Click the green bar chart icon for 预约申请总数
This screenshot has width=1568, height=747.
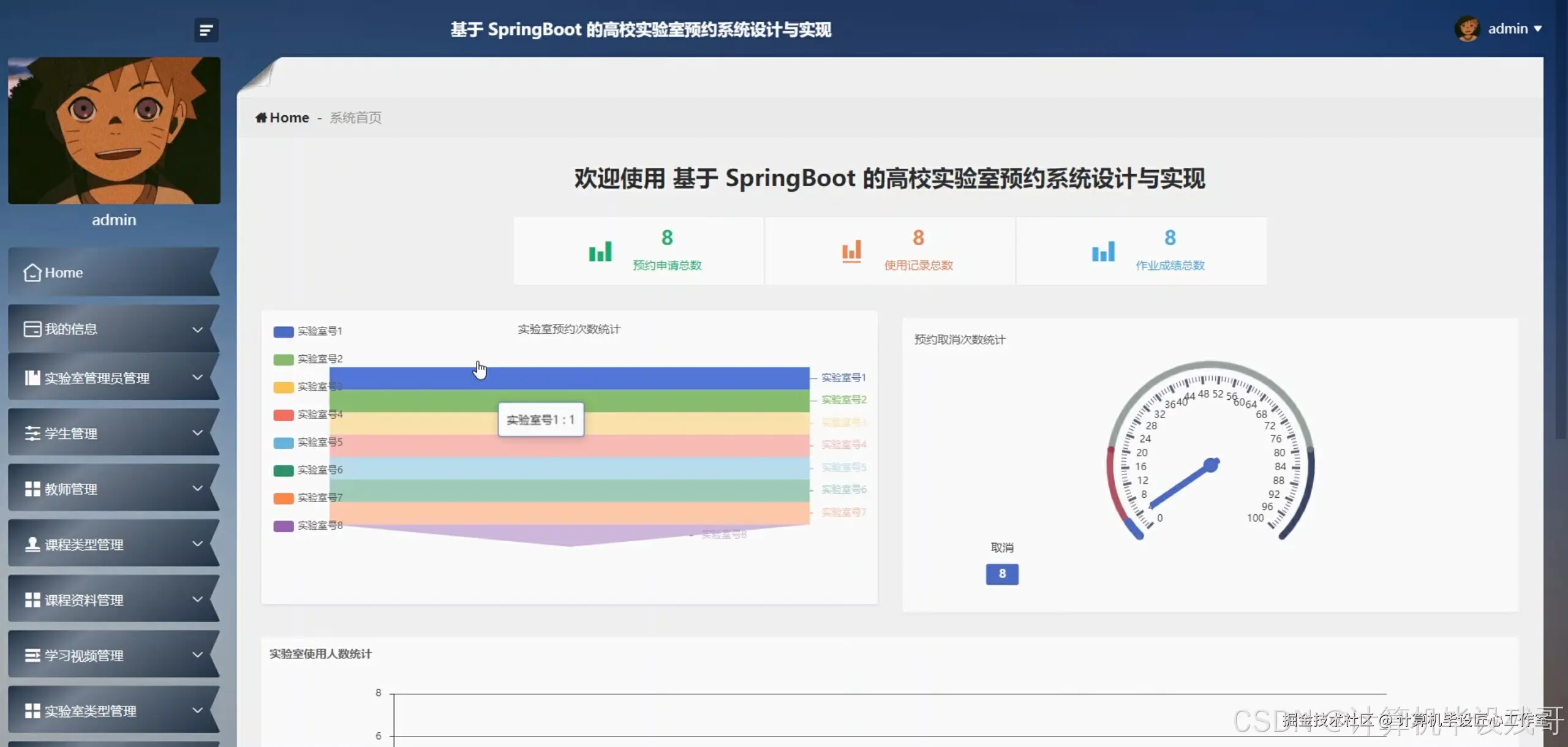pyautogui.click(x=600, y=251)
